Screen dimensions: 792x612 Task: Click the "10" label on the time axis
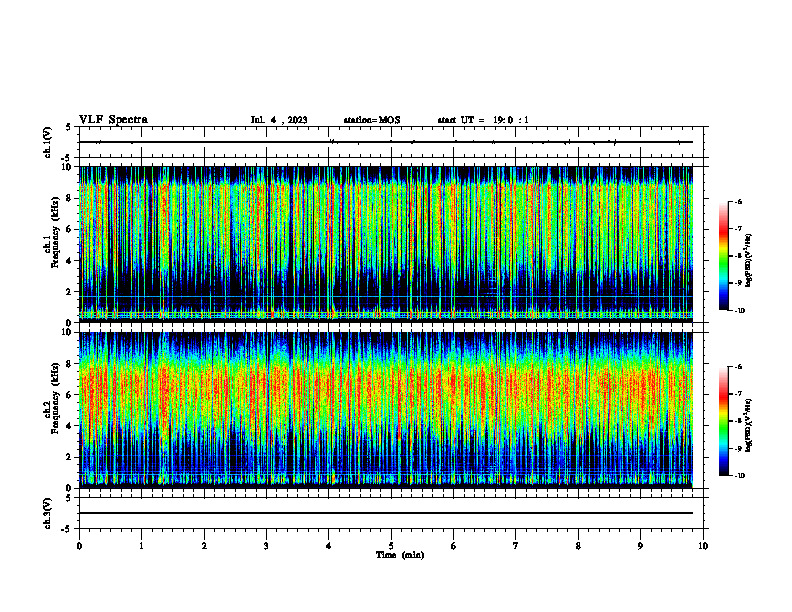click(703, 546)
